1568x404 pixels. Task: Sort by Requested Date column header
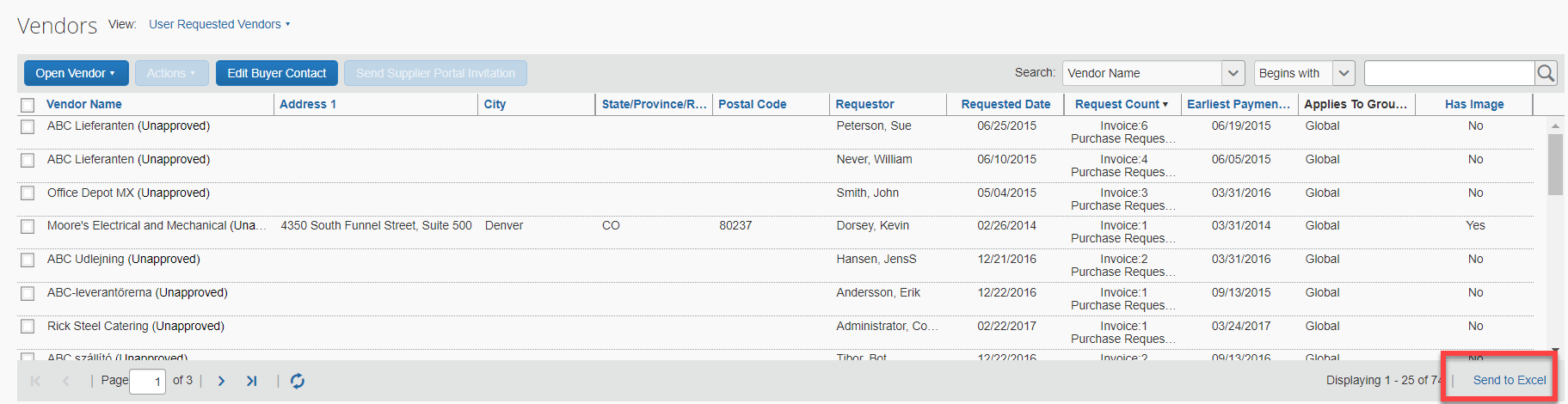(1005, 104)
